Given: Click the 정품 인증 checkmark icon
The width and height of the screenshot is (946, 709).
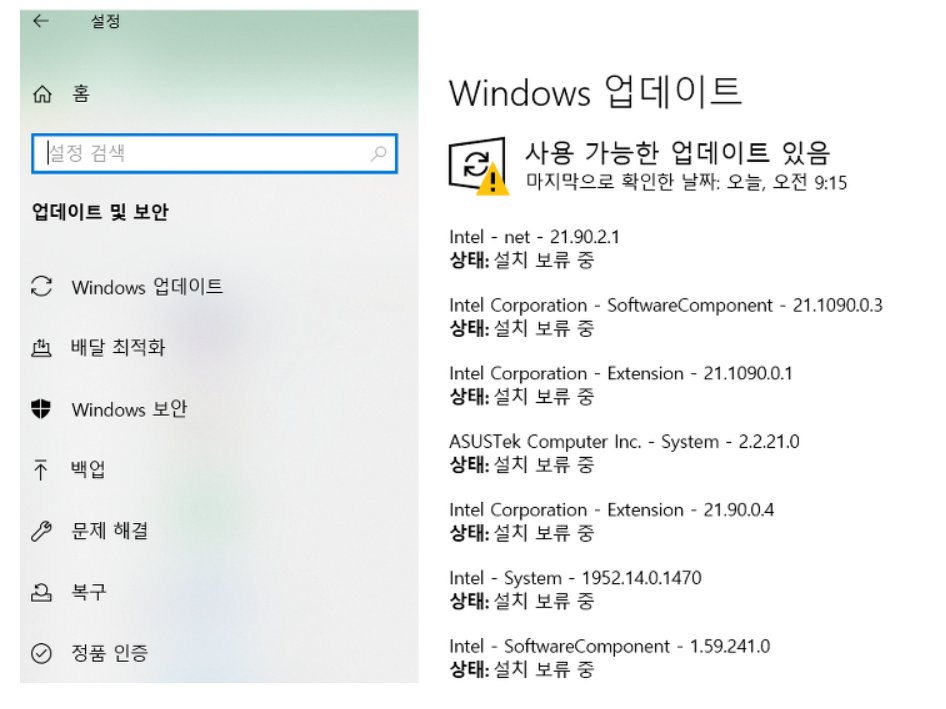Looking at the screenshot, I should click(x=41, y=653).
